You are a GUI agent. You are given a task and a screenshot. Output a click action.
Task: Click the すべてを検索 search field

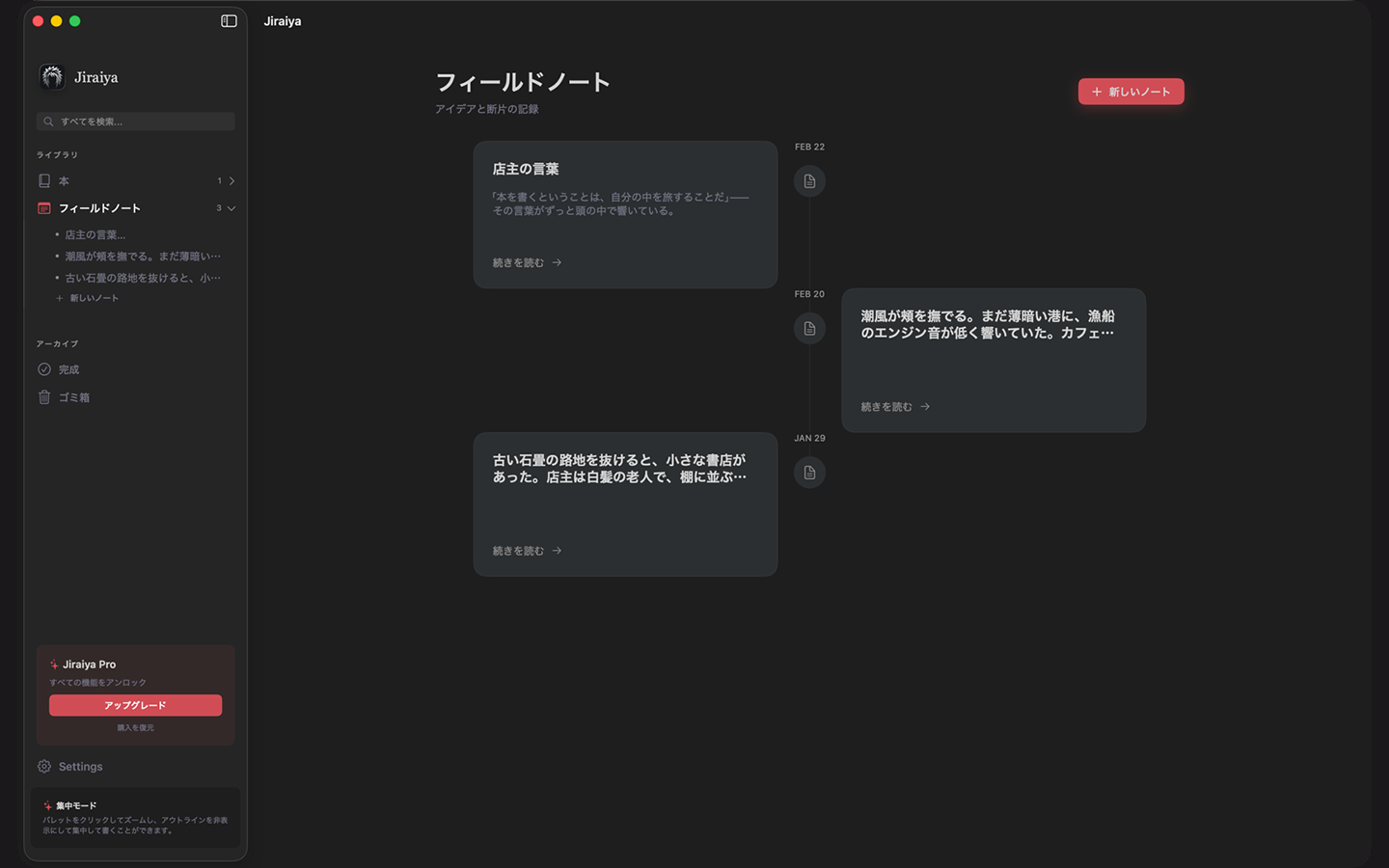(x=135, y=122)
